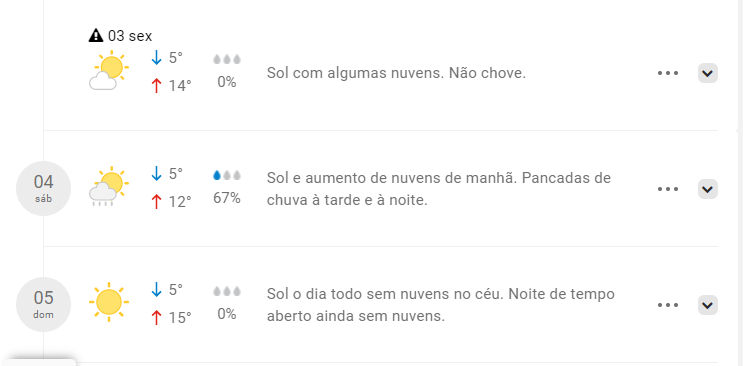The image size is (743, 366).
Task: Click the red up arrow next to 15° maximum
Action: tap(156, 317)
